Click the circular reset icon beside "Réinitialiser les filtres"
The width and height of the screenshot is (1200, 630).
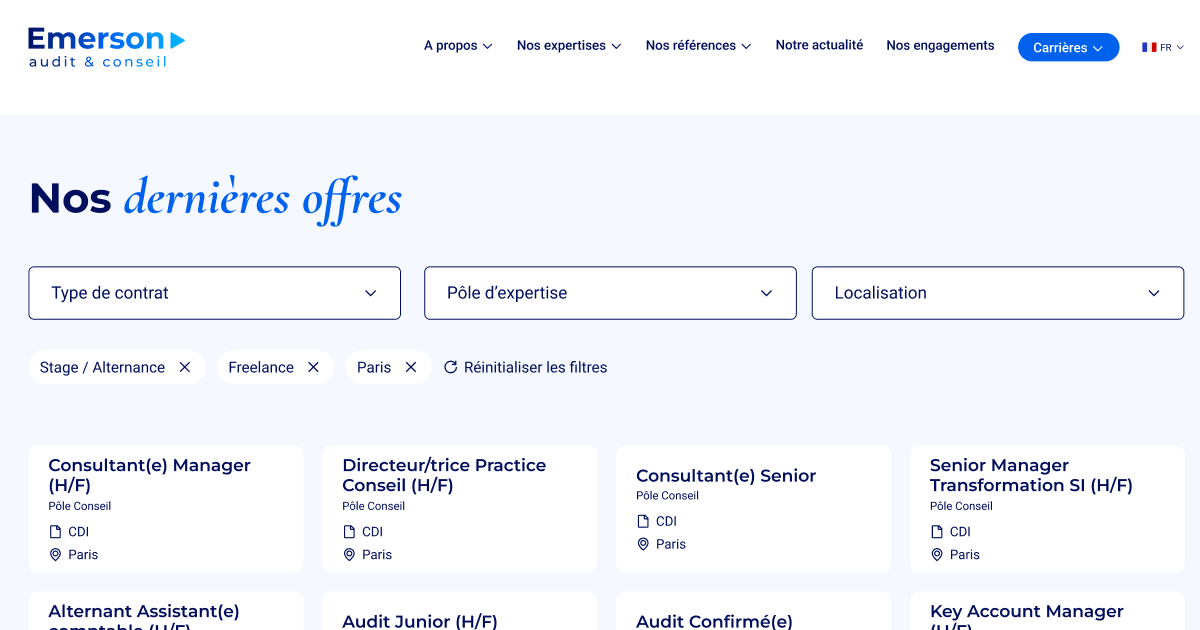pyautogui.click(x=449, y=367)
